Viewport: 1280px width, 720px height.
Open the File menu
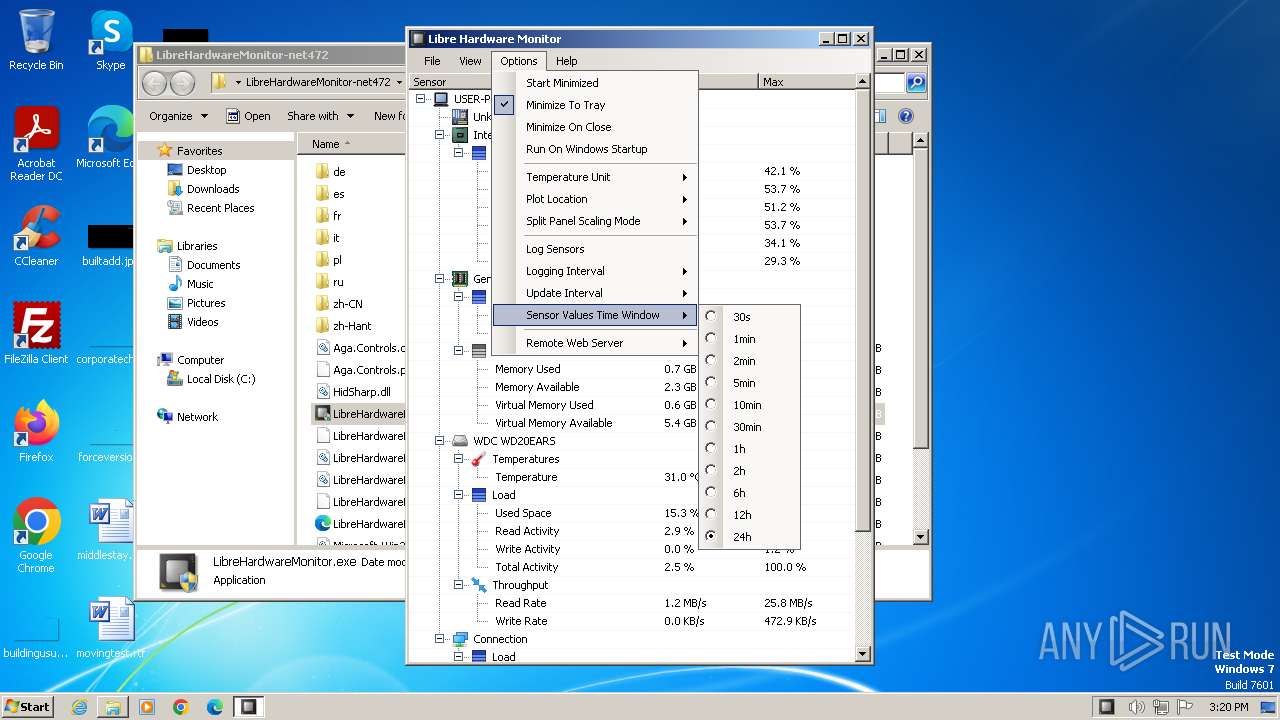point(432,61)
